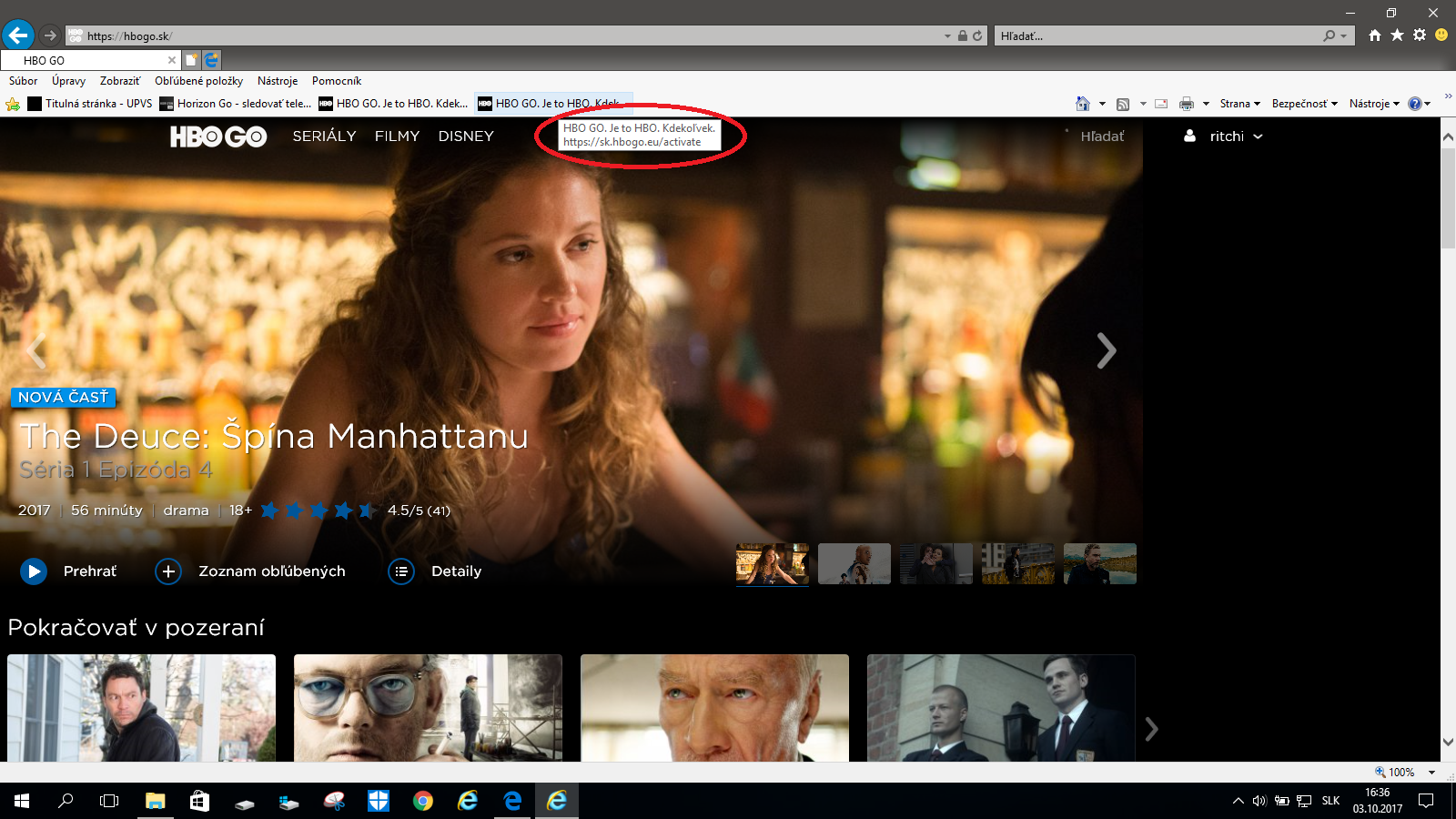Go to the FILMY section
The width and height of the screenshot is (1456, 819).
[x=397, y=136]
